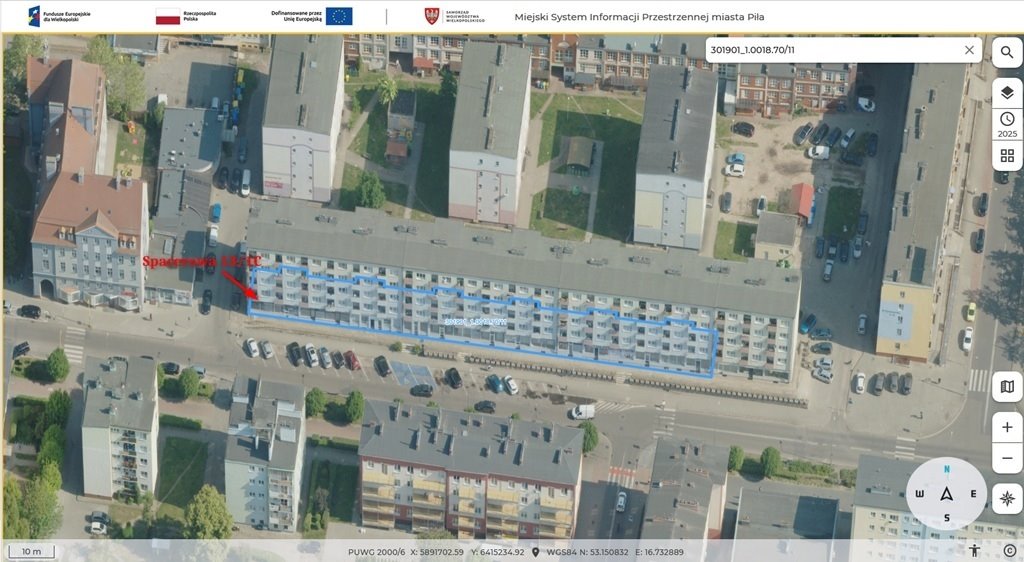Click the Miejski System Informacji Przestrzennej title
Viewport: 1024px width, 562px height.
639,17
